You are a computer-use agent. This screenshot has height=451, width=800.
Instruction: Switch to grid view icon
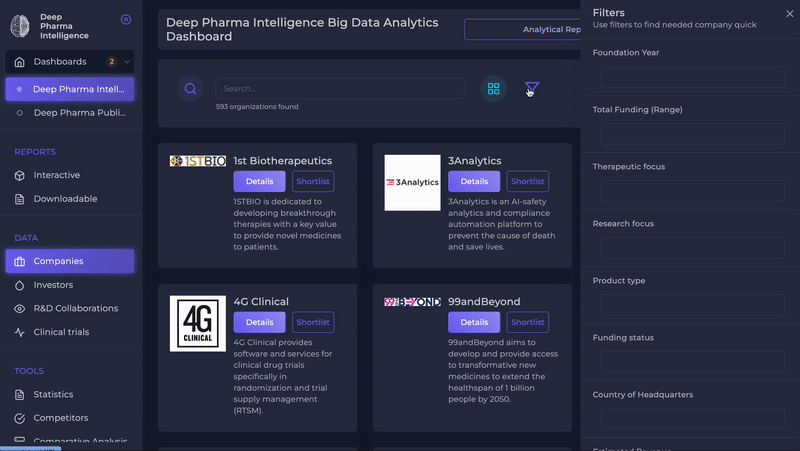(x=493, y=89)
